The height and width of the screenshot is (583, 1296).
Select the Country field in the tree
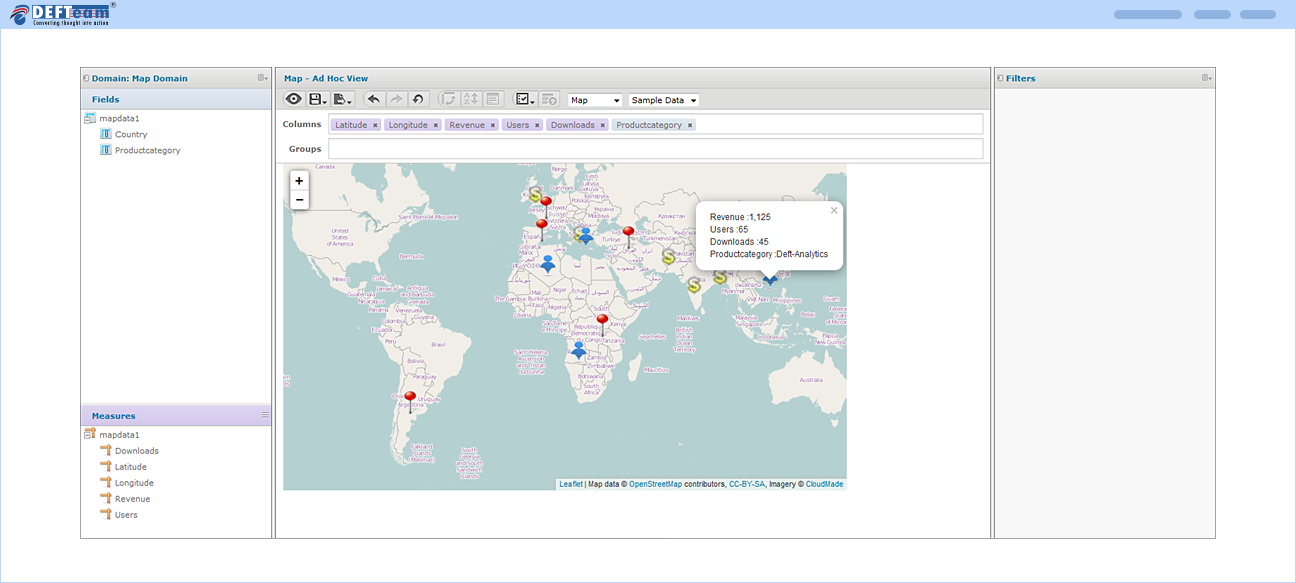[131, 134]
